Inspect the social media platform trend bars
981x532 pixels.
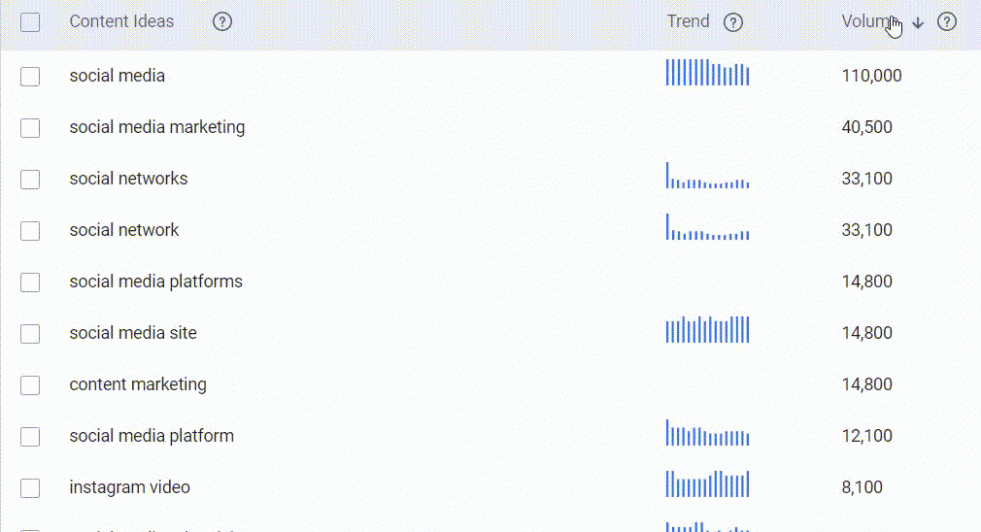pos(708,432)
